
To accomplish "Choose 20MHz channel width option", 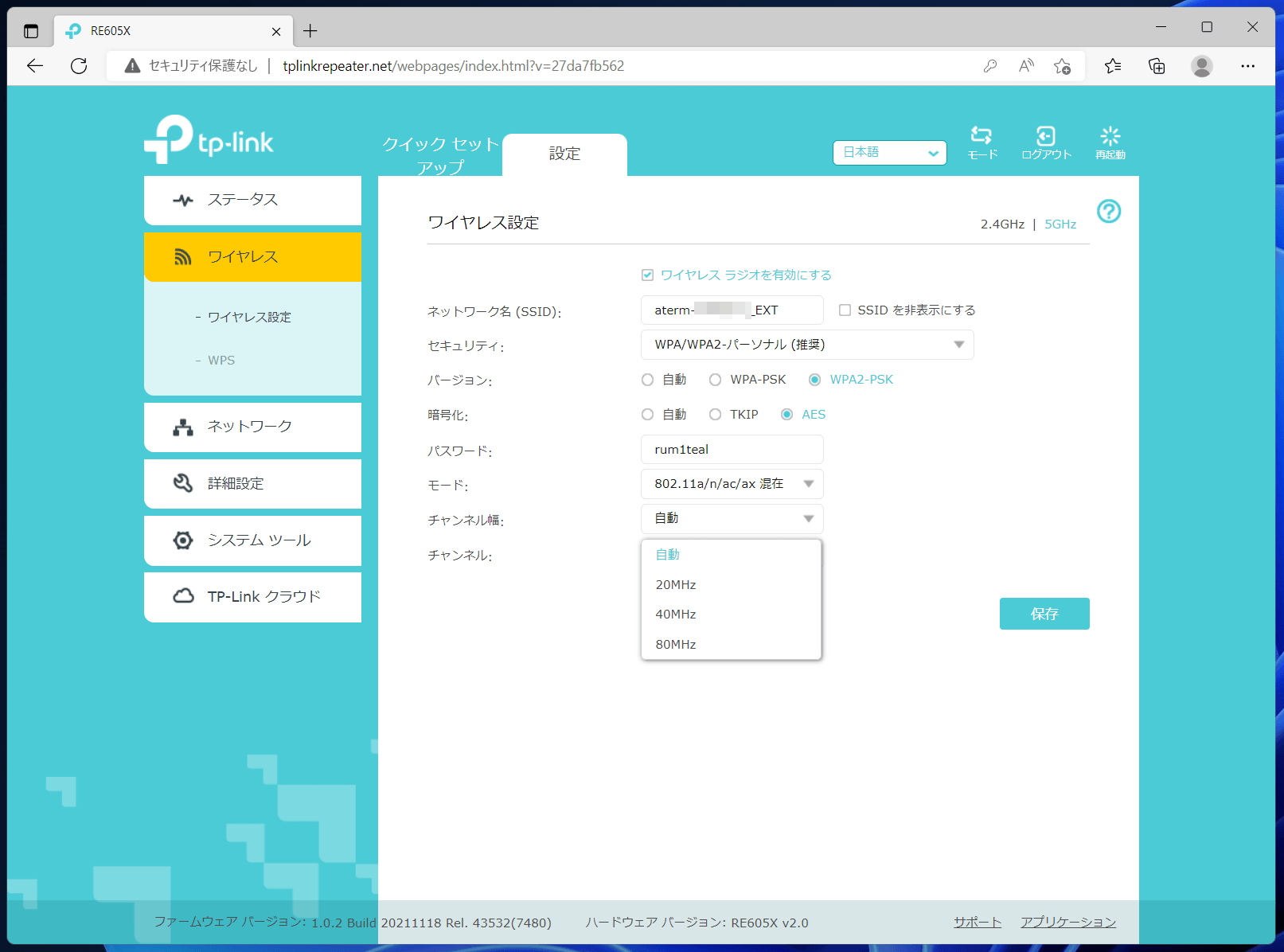I will (731, 585).
